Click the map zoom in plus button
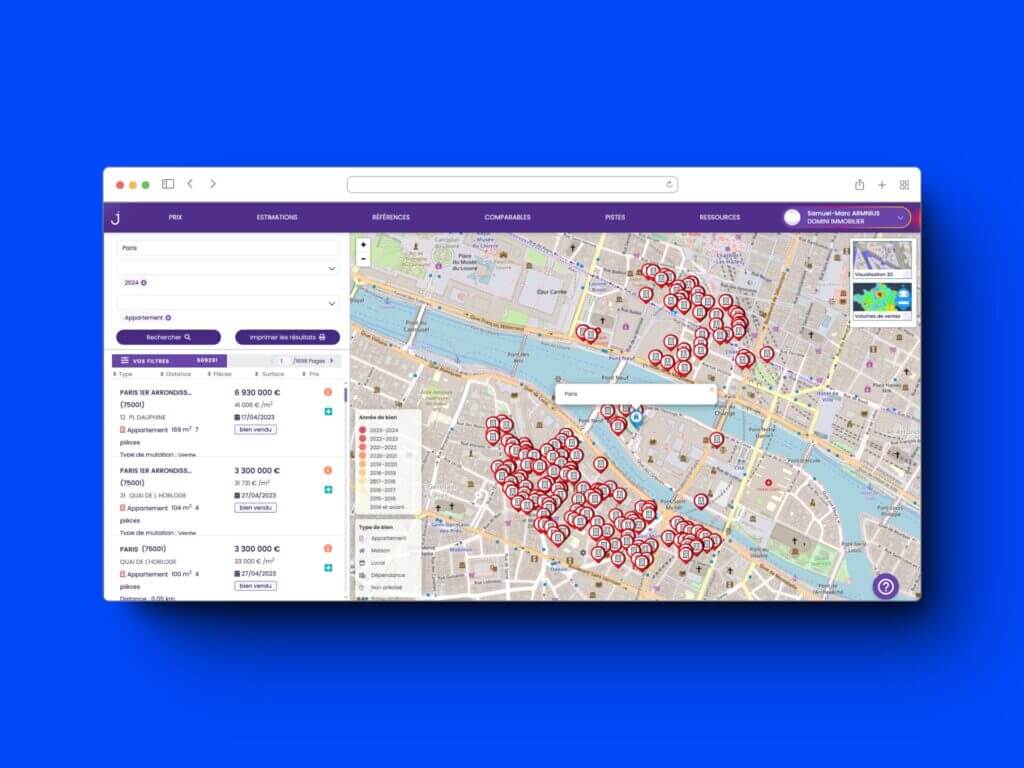 [x=363, y=245]
